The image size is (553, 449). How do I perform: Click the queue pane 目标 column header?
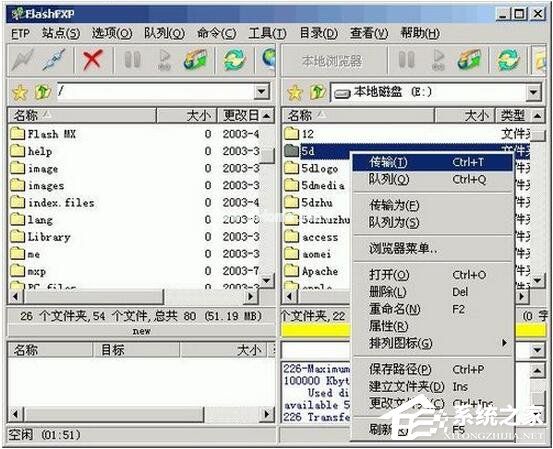coord(136,350)
